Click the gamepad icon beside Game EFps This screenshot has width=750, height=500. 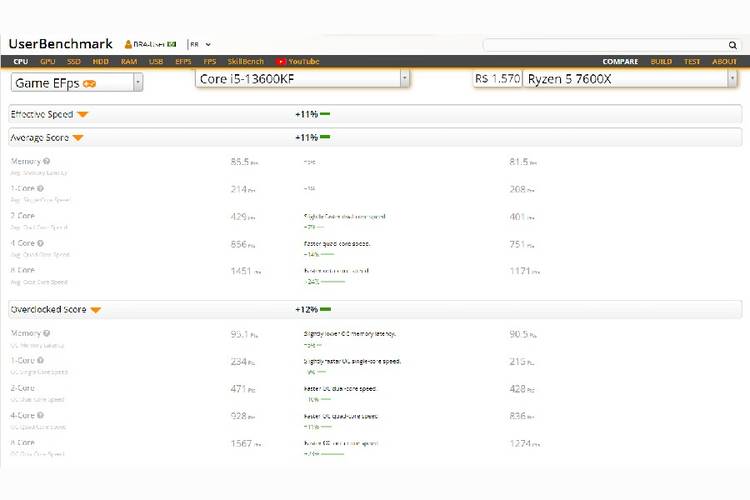pyautogui.click(x=89, y=83)
